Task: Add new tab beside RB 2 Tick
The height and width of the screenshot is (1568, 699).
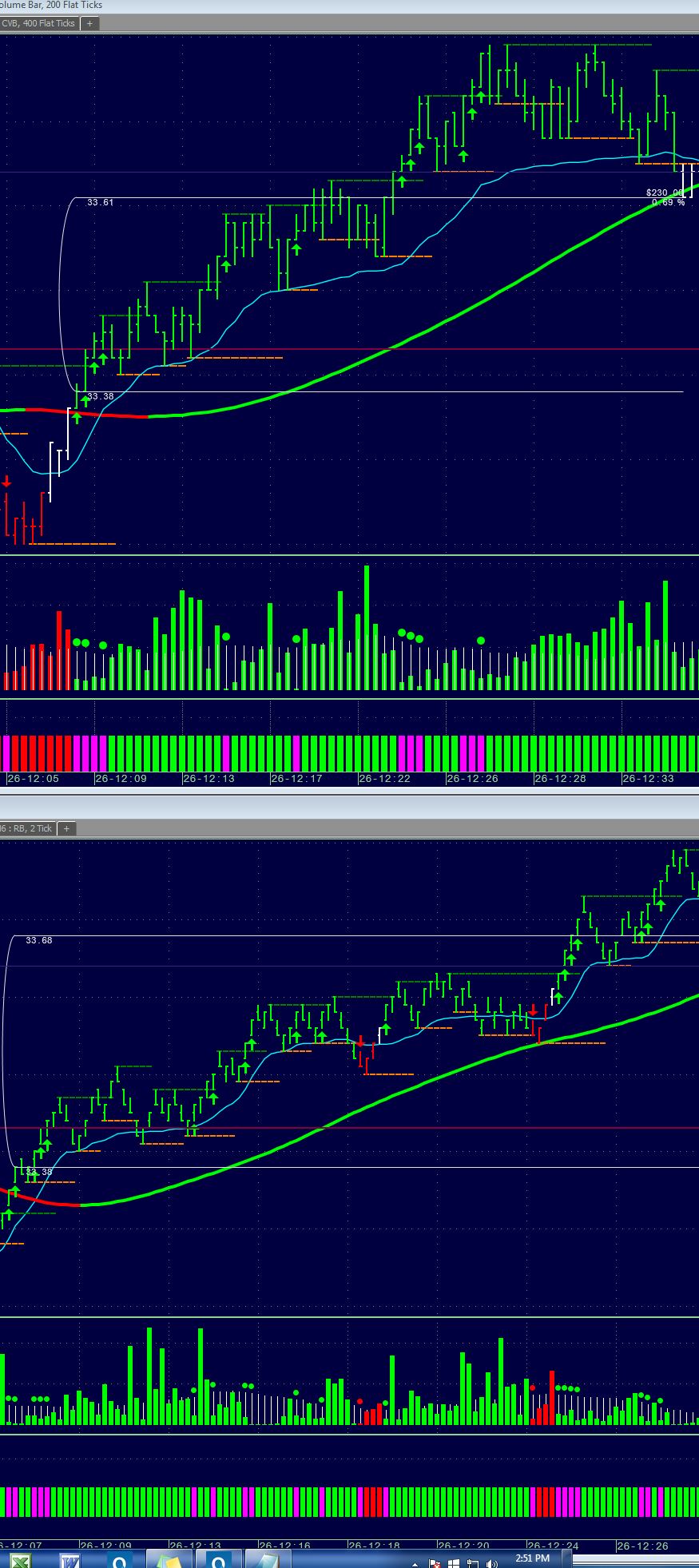Action: pos(66,828)
